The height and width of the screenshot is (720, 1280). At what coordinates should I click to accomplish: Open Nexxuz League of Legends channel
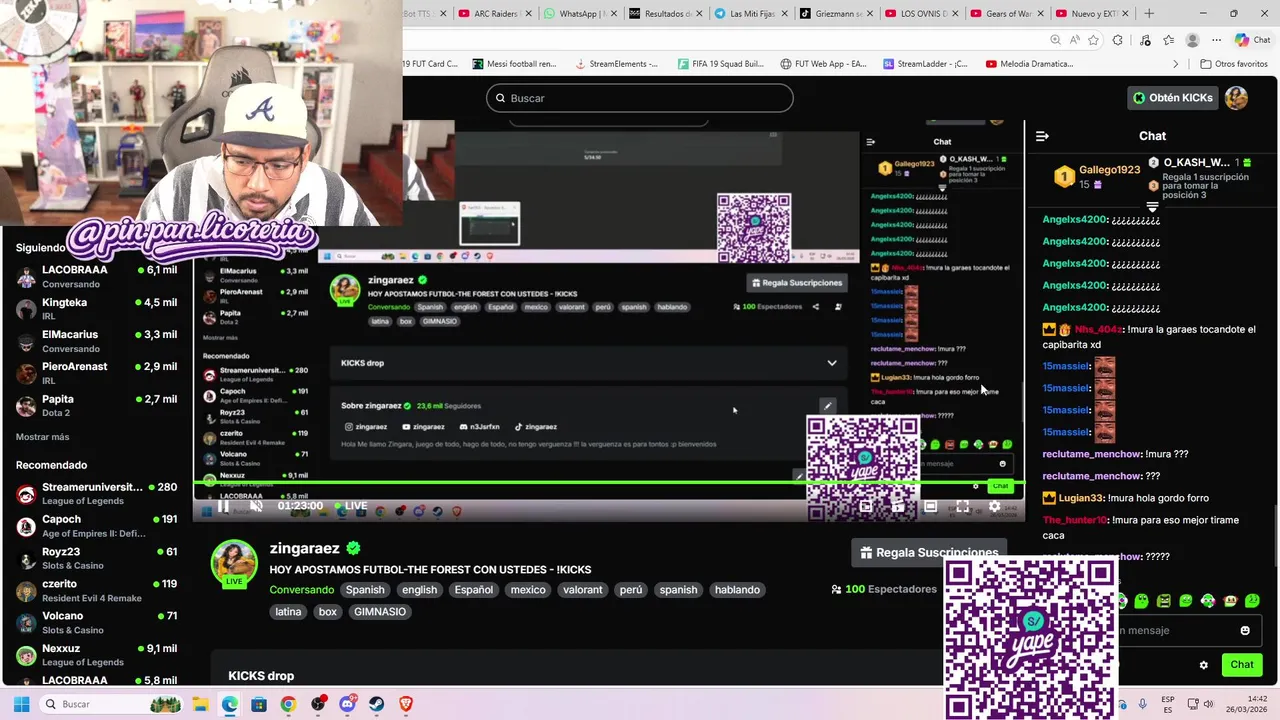tap(96, 655)
